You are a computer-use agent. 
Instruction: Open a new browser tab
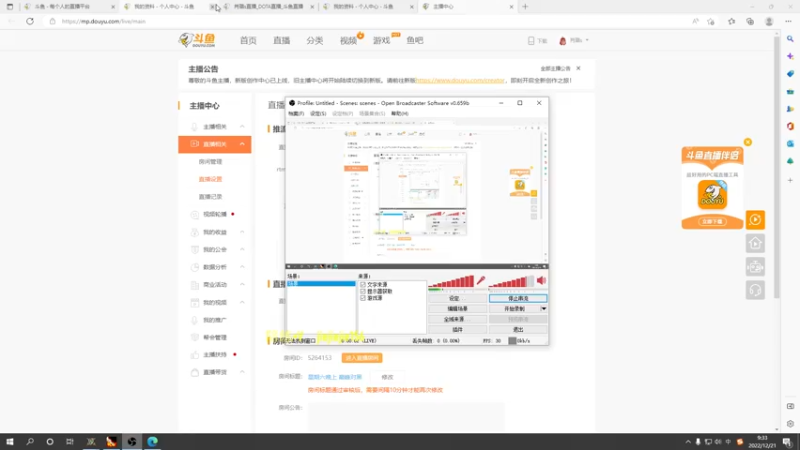pyautogui.click(x=525, y=7)
